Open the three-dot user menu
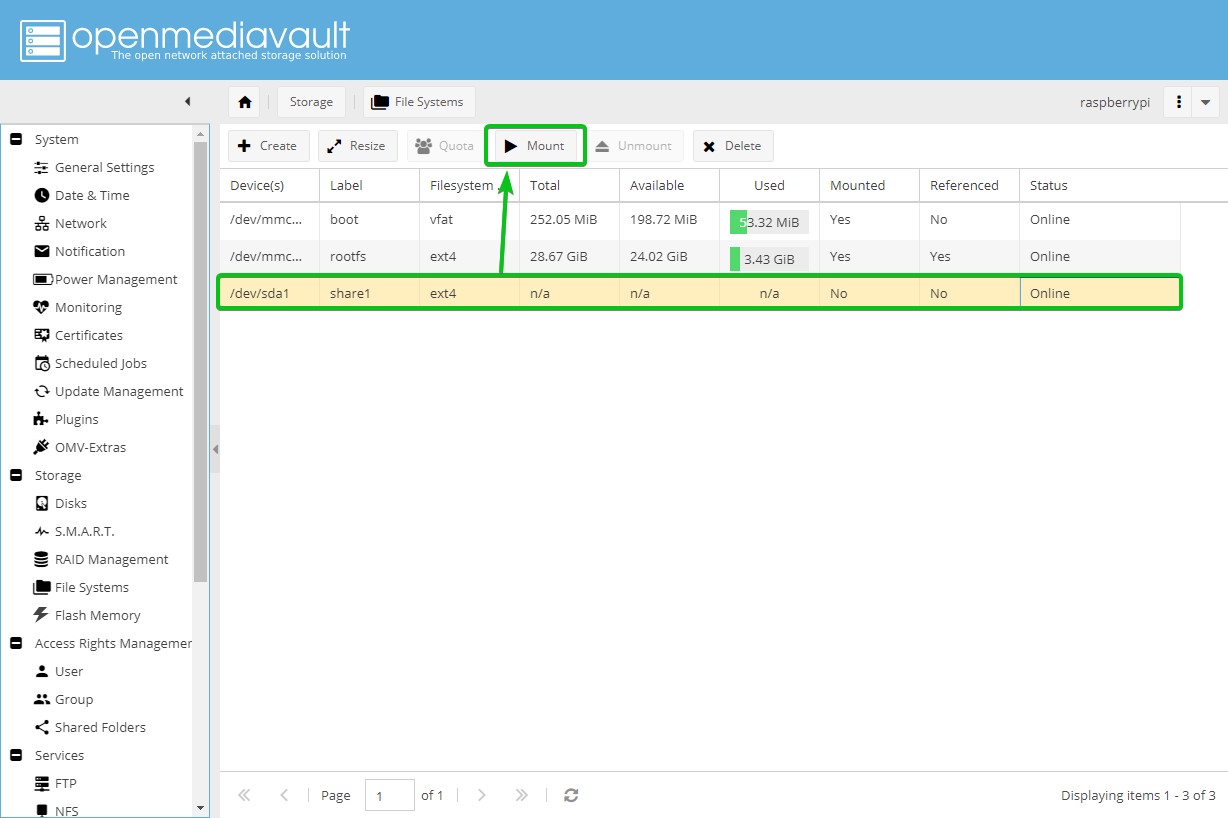1228x818 pixels. [1179, 102]
